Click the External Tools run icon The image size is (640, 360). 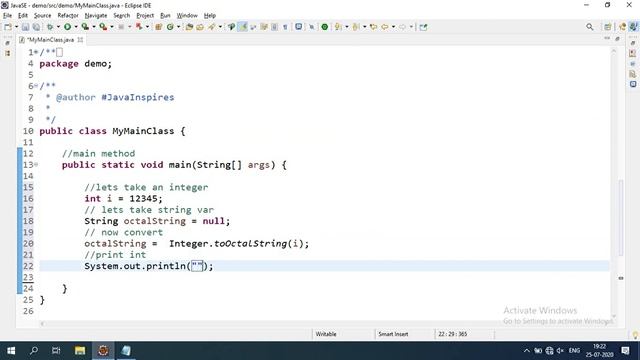(x=103, y=27)
